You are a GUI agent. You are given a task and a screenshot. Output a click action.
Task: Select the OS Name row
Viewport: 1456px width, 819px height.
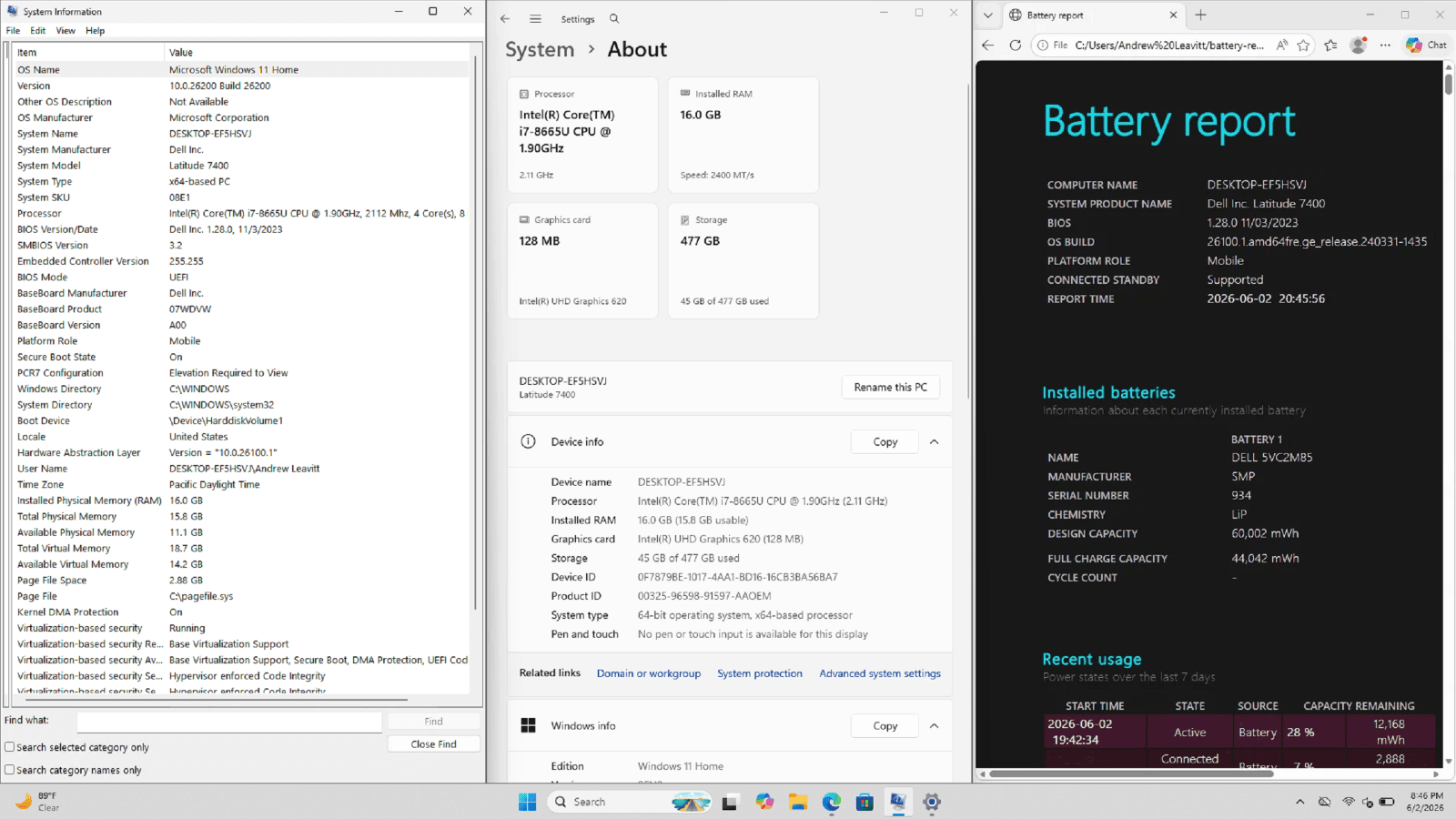click(x=242, y=69)
